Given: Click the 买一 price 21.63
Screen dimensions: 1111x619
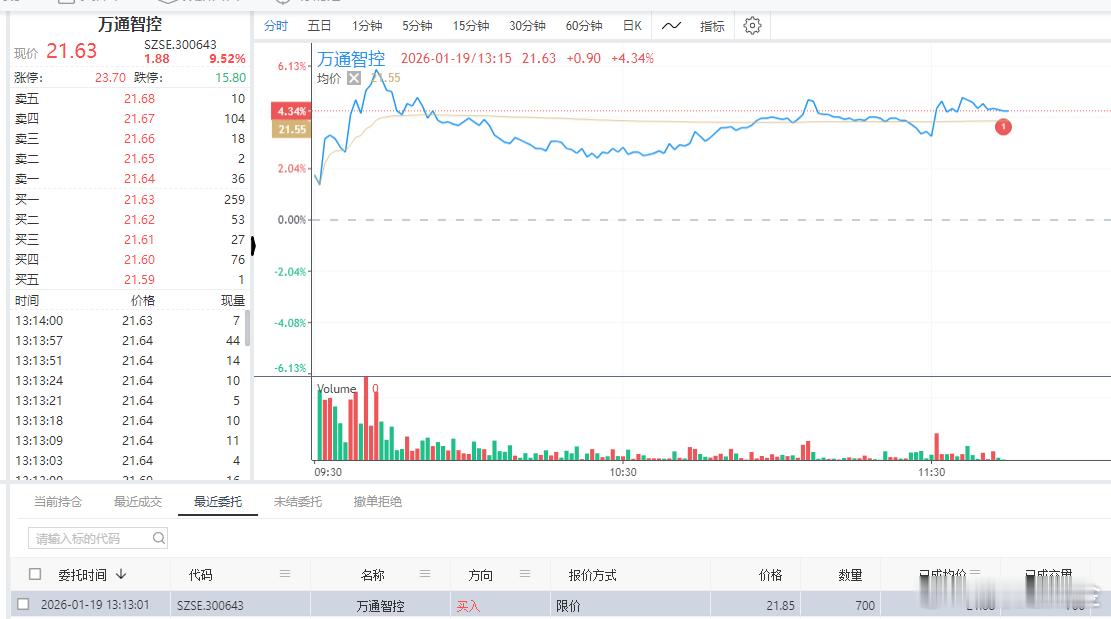Looking at the screenshot, I should [x=139, y=200].
